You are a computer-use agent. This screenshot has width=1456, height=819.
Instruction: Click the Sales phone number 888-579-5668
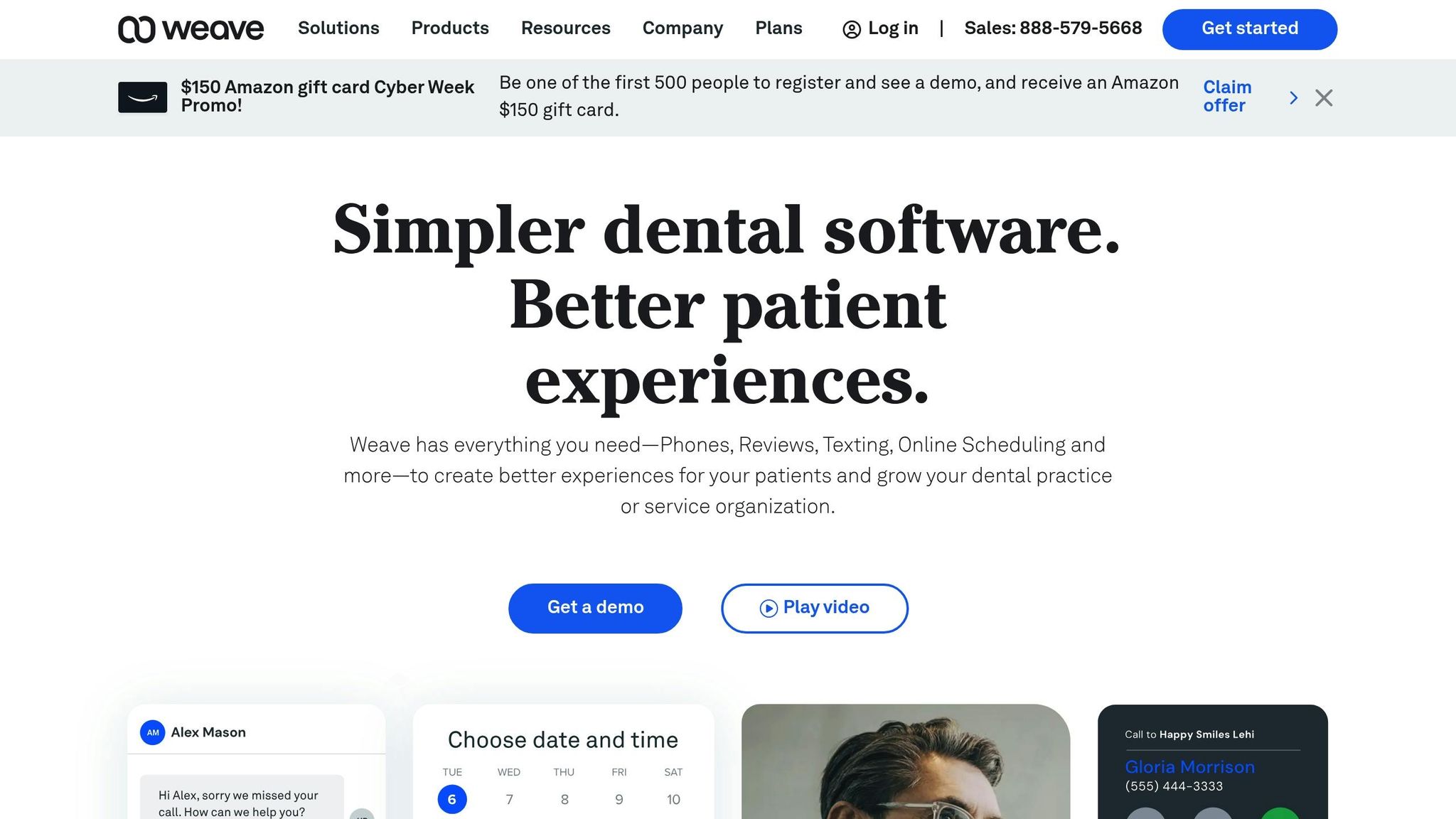click(x=1081, y=28)
